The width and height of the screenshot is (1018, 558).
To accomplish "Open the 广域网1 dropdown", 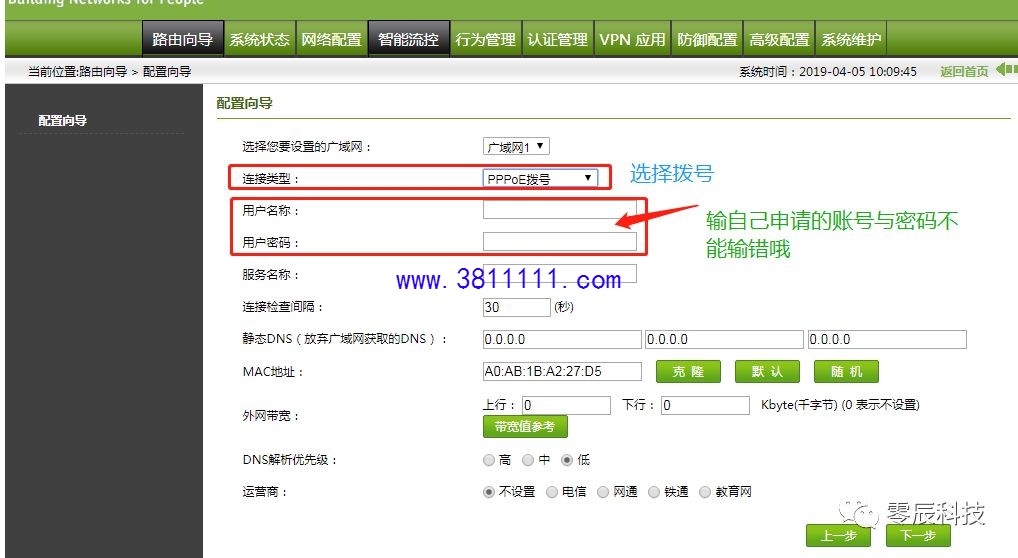I will 516,147.
